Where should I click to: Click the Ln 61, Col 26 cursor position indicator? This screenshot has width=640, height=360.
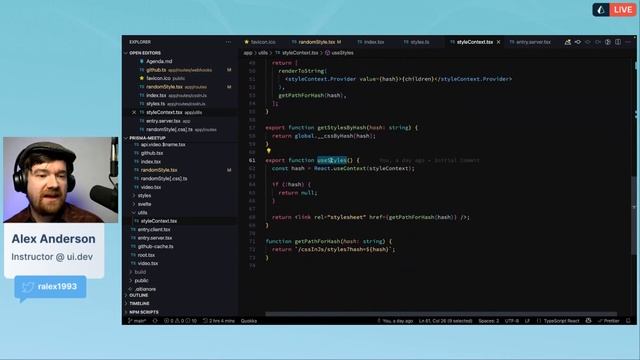tap(445, 321)
